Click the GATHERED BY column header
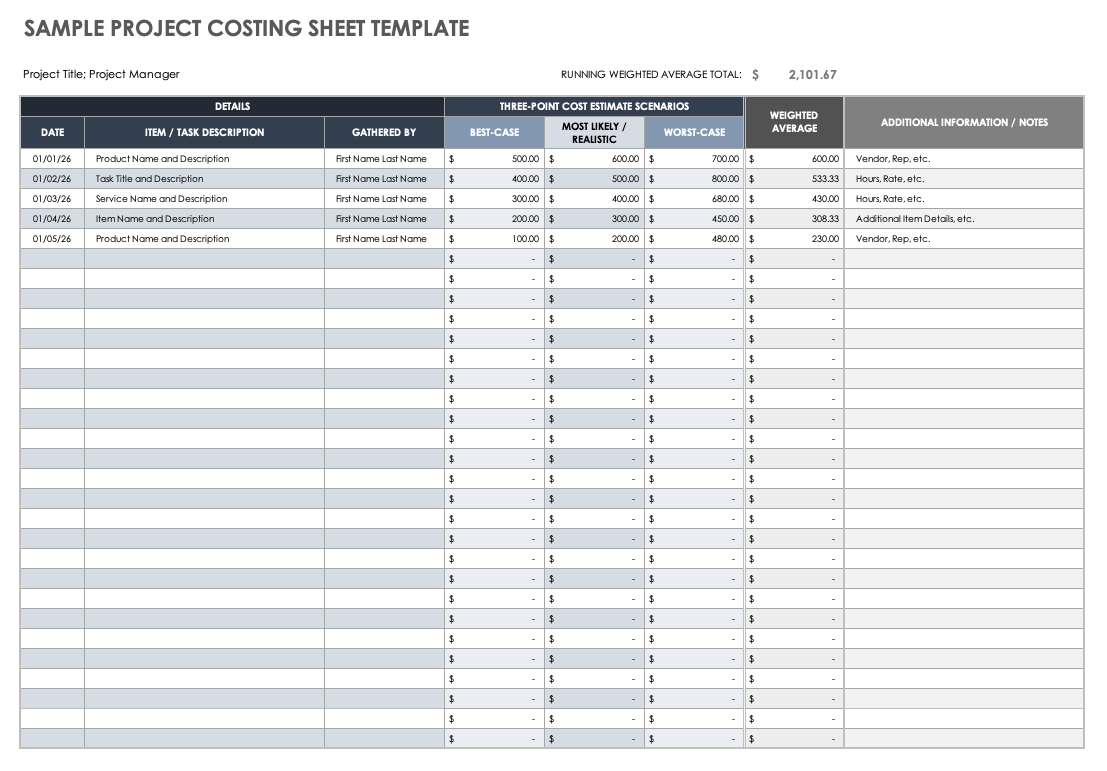The image size is (1107, 771). click(384, 132)
